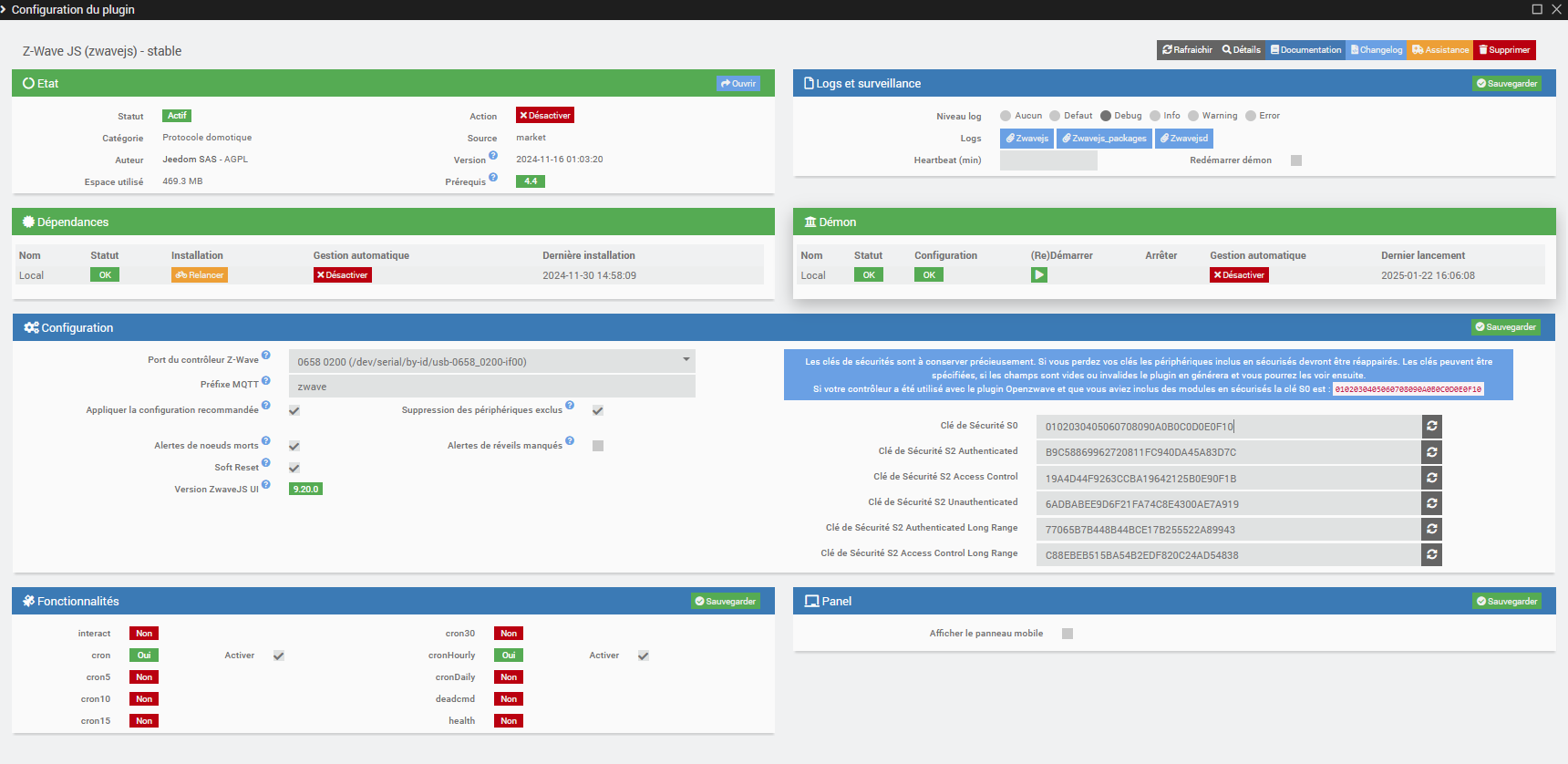Regenerate the S0 security key
This screenshot has height=764, width=1568.
click(x=1431, y=426)
